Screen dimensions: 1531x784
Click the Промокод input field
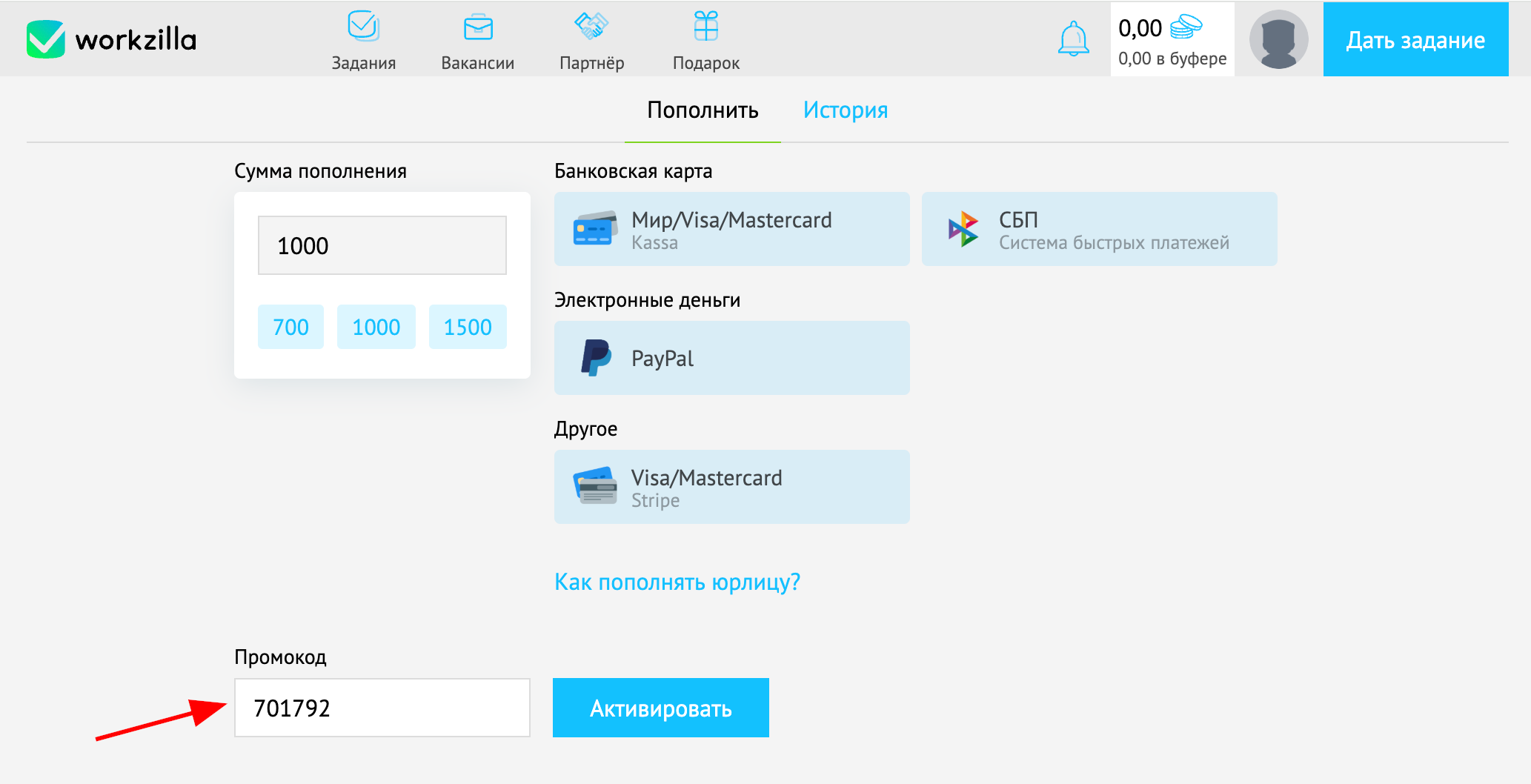pyautogui.click(x=381, y=708)
